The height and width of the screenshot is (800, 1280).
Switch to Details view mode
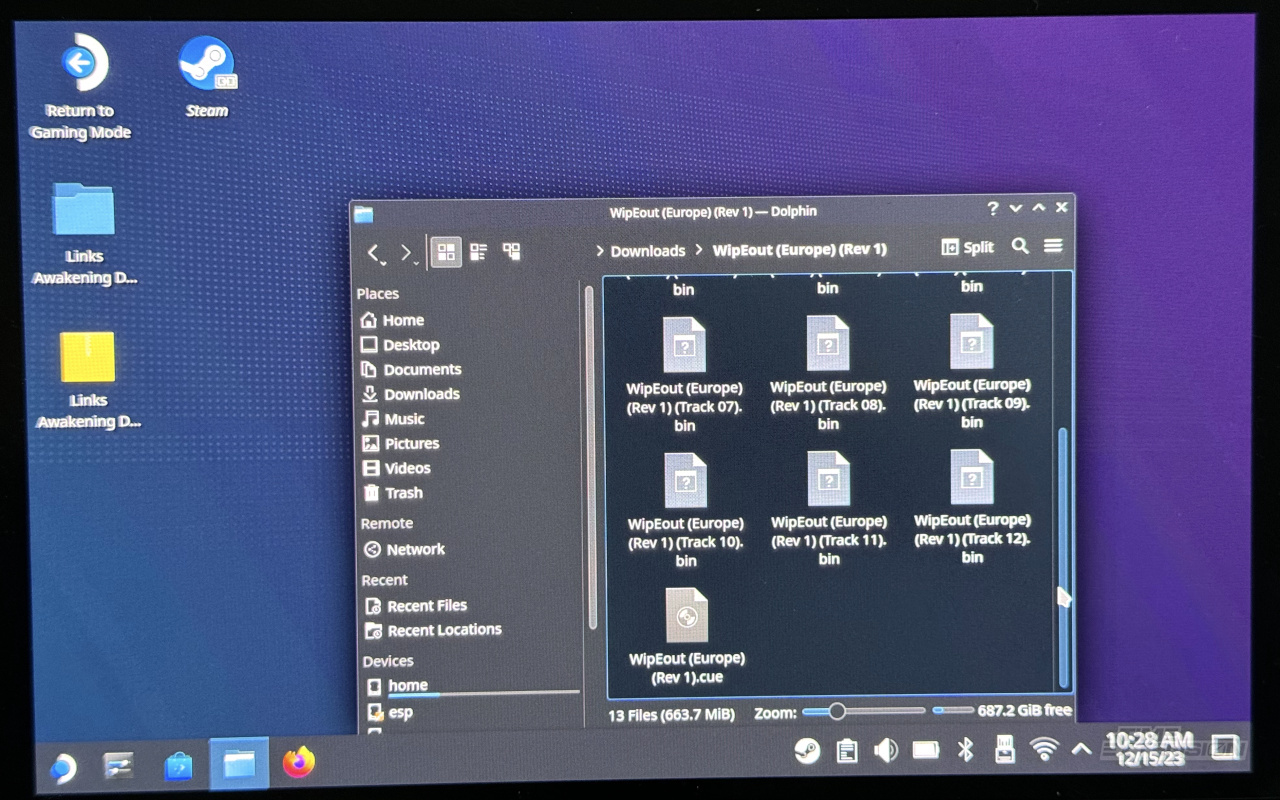click(511, 252)
